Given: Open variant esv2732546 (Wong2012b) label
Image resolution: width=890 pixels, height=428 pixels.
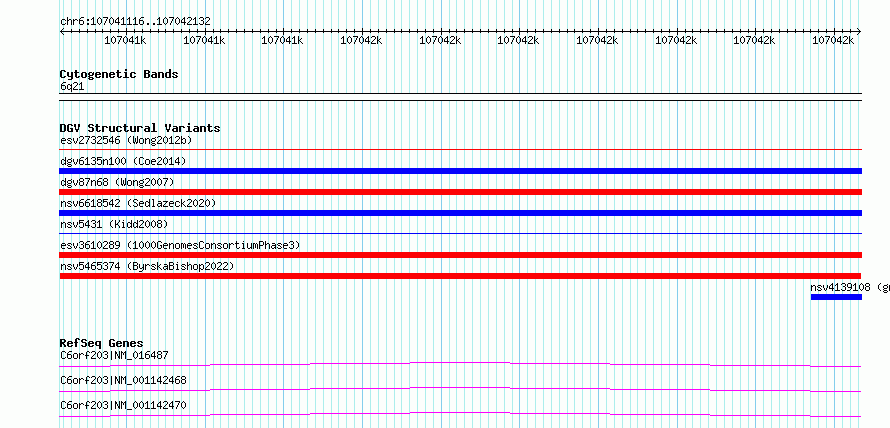Looking at the screenshot, I should point(126,140).
